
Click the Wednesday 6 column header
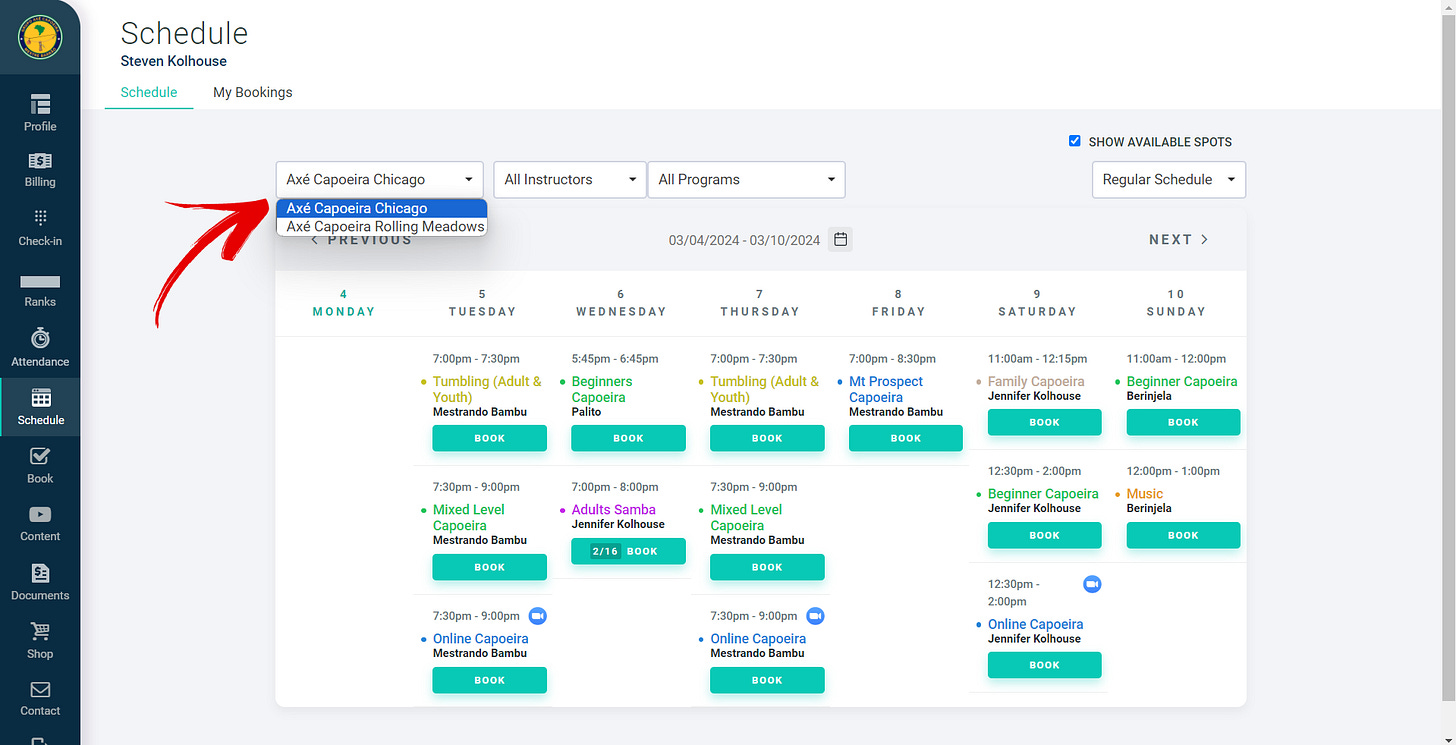621,303
